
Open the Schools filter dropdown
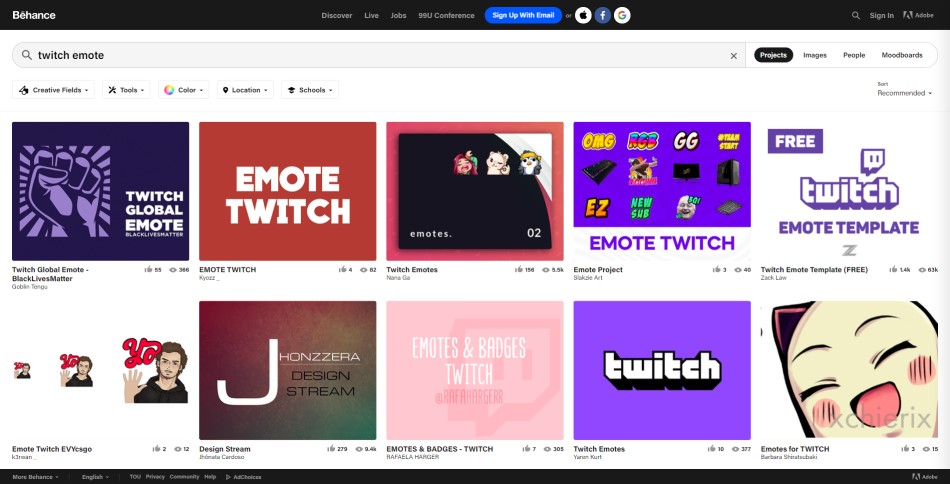click(x=310, y=90)
